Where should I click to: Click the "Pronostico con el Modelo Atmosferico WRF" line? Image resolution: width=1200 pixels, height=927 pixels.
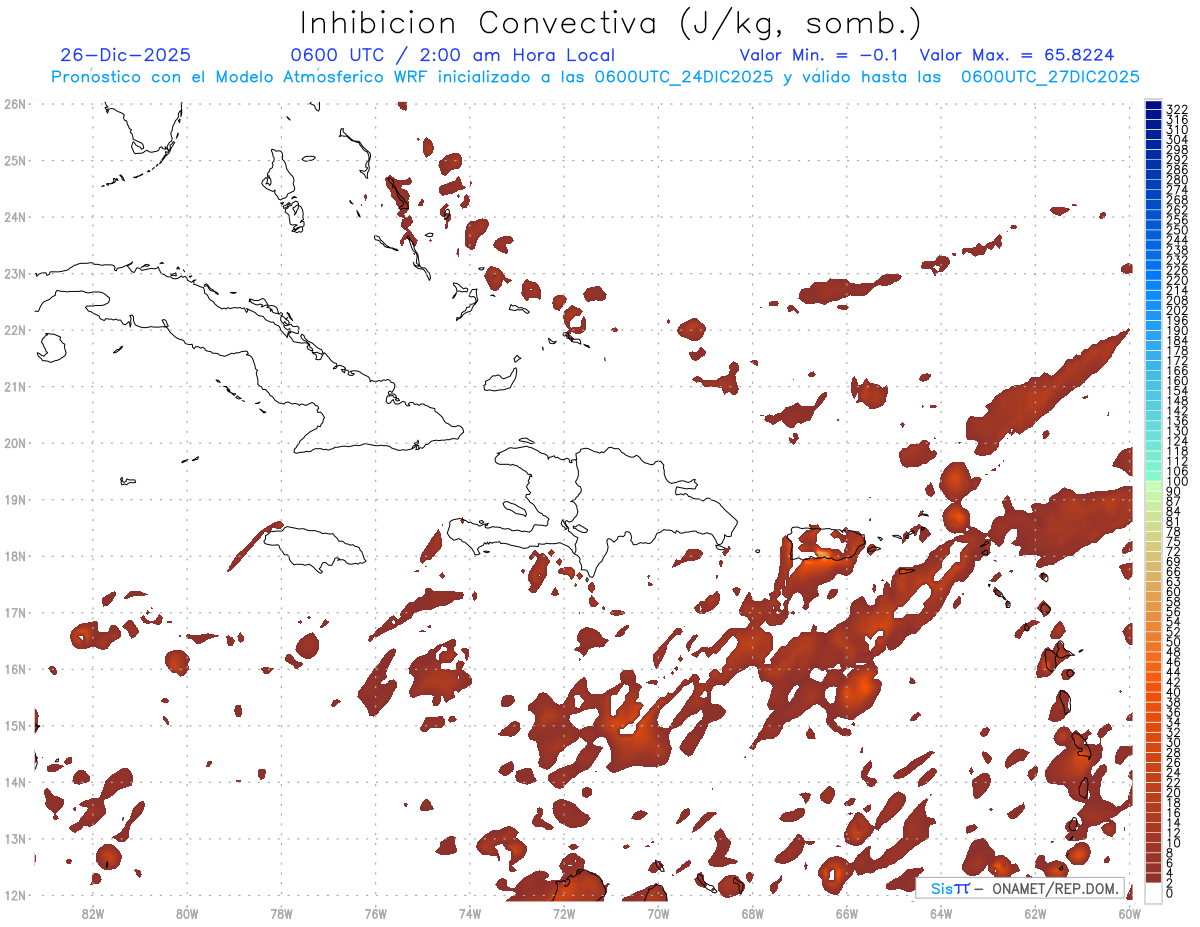[x=595, y=77]
